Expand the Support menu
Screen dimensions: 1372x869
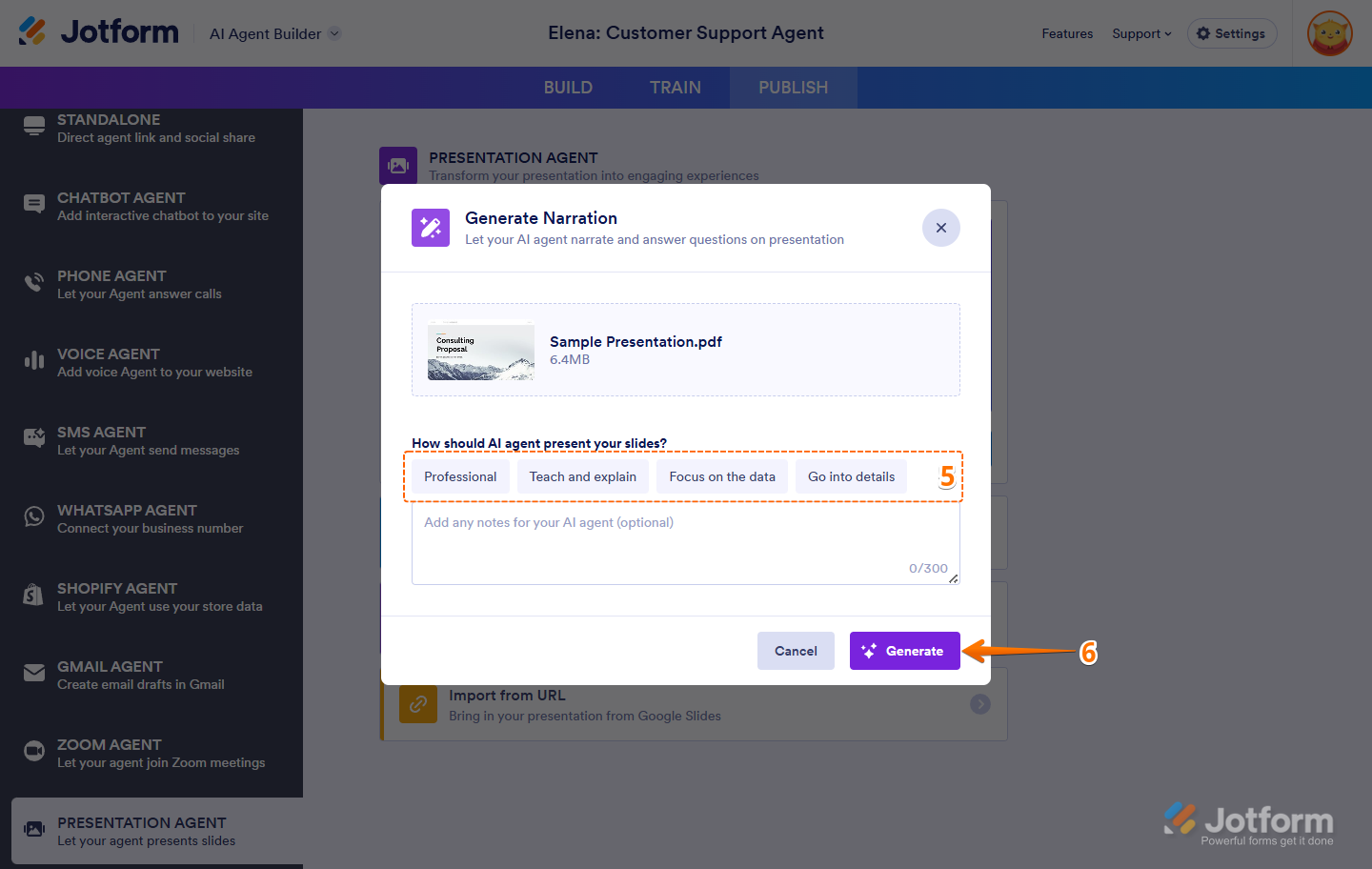point(1141,33)
